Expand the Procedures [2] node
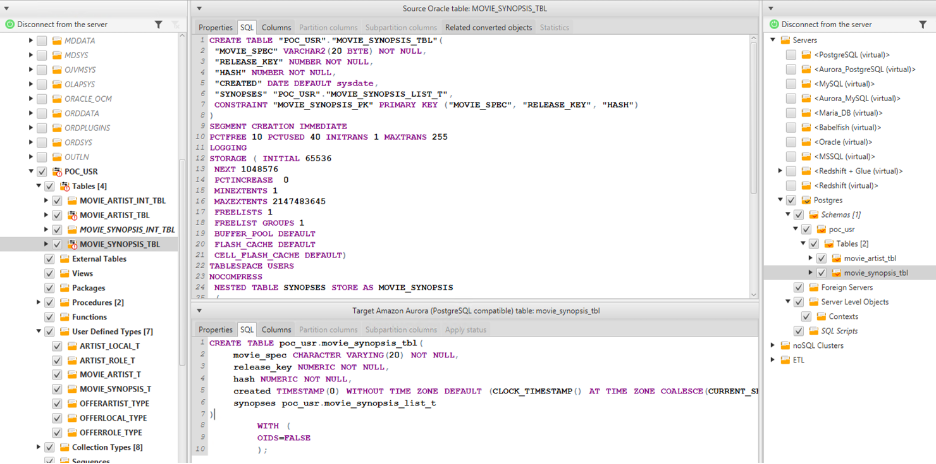Screen dimensions: 936x464 (39, 302)
